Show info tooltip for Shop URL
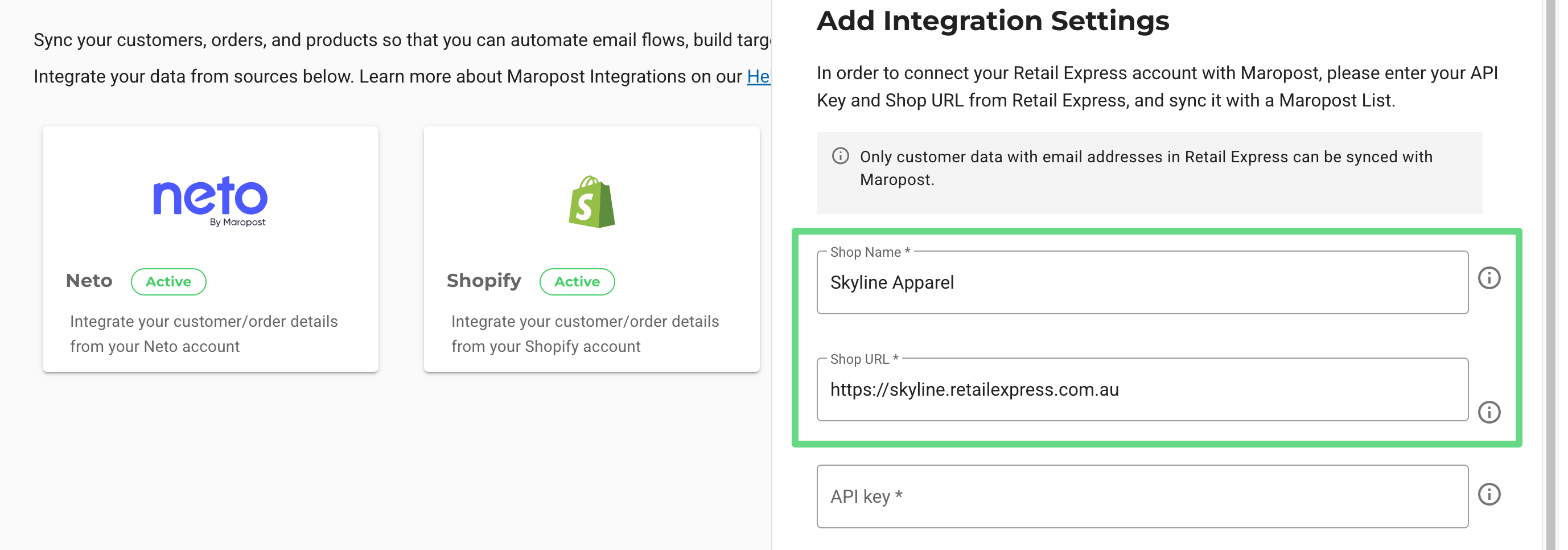The width and height of the screenshot is (1568, 550). [x=1488, y=412]
